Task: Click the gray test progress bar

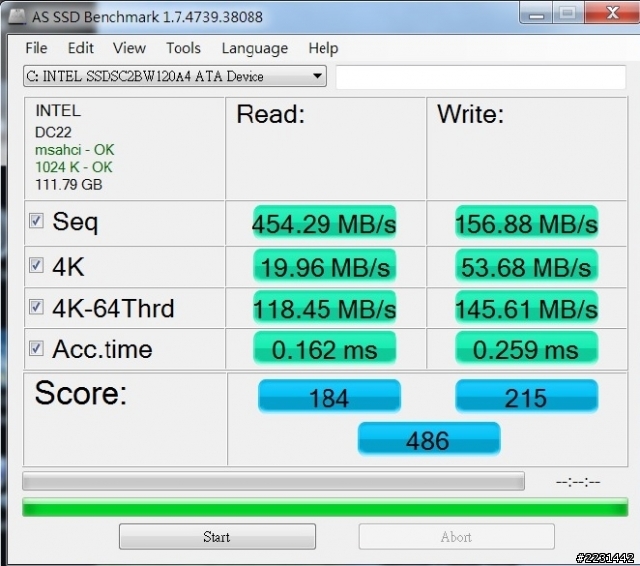Action: pos(273,481)
